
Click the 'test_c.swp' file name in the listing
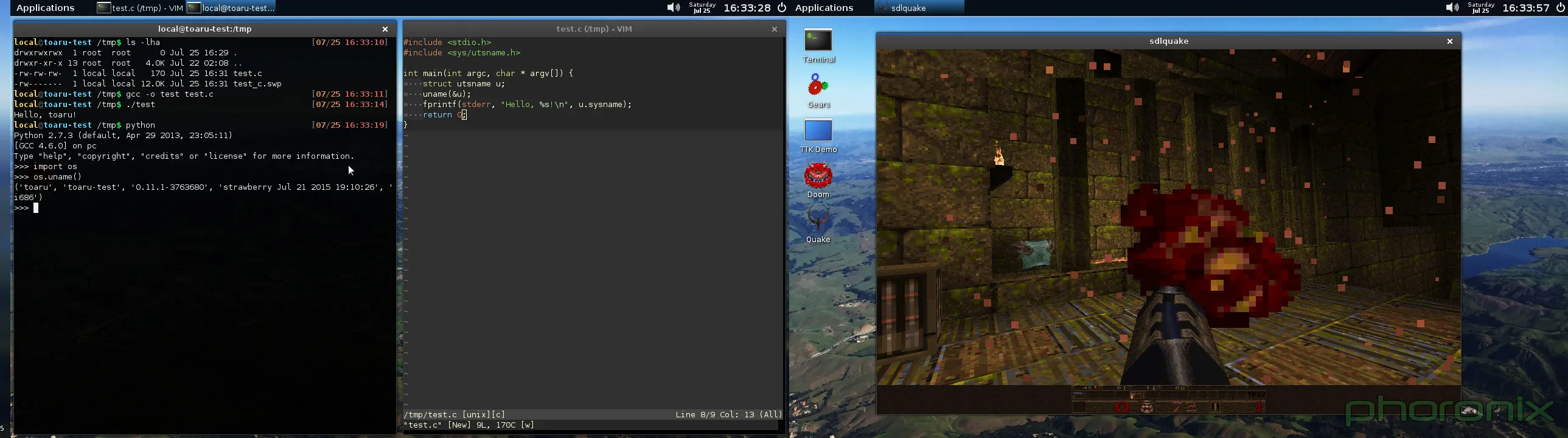pyautogui.click(x=257, y=84)
